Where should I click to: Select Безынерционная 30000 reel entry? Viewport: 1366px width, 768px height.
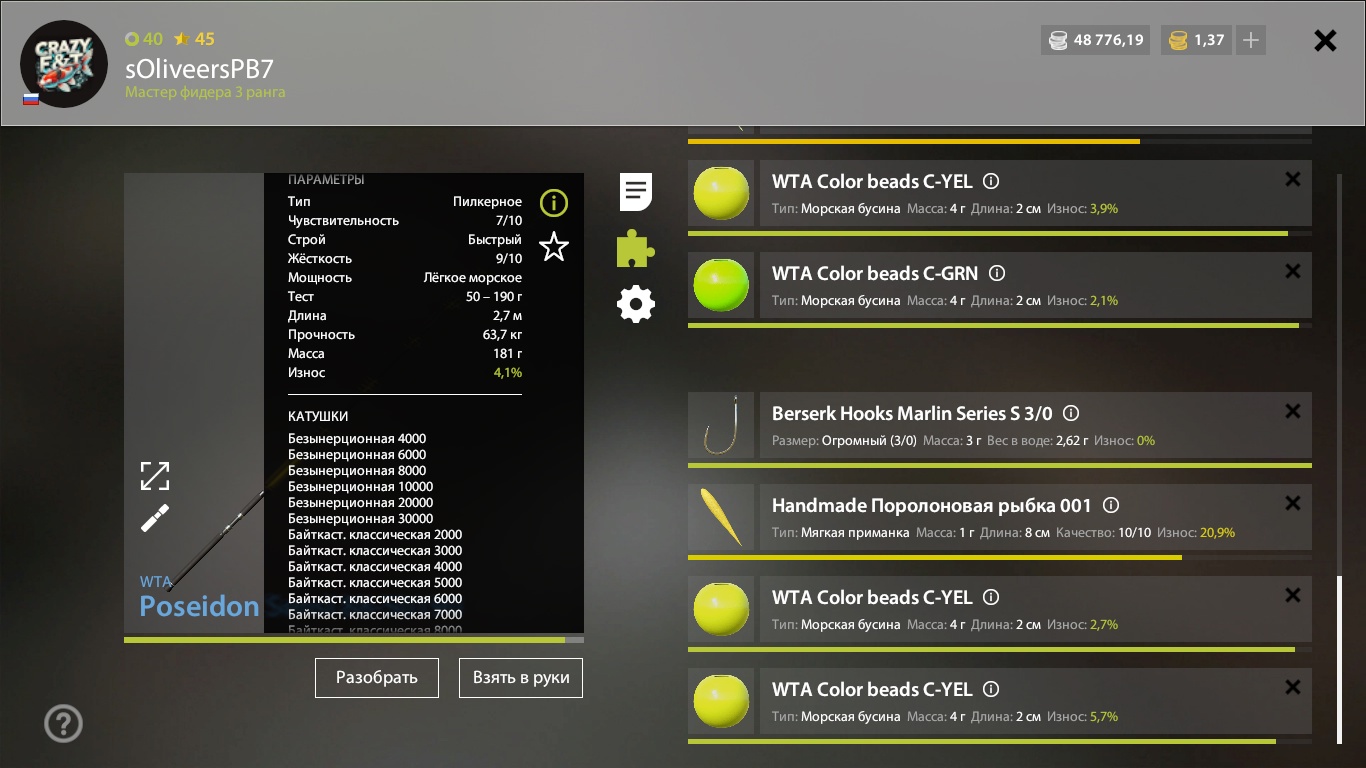(361, 518)
